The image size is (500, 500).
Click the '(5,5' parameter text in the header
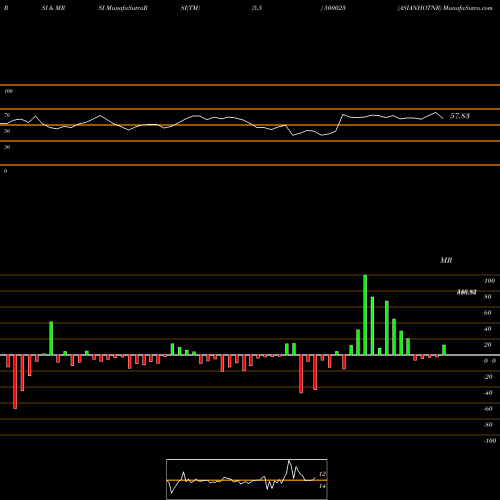point(257,8)
